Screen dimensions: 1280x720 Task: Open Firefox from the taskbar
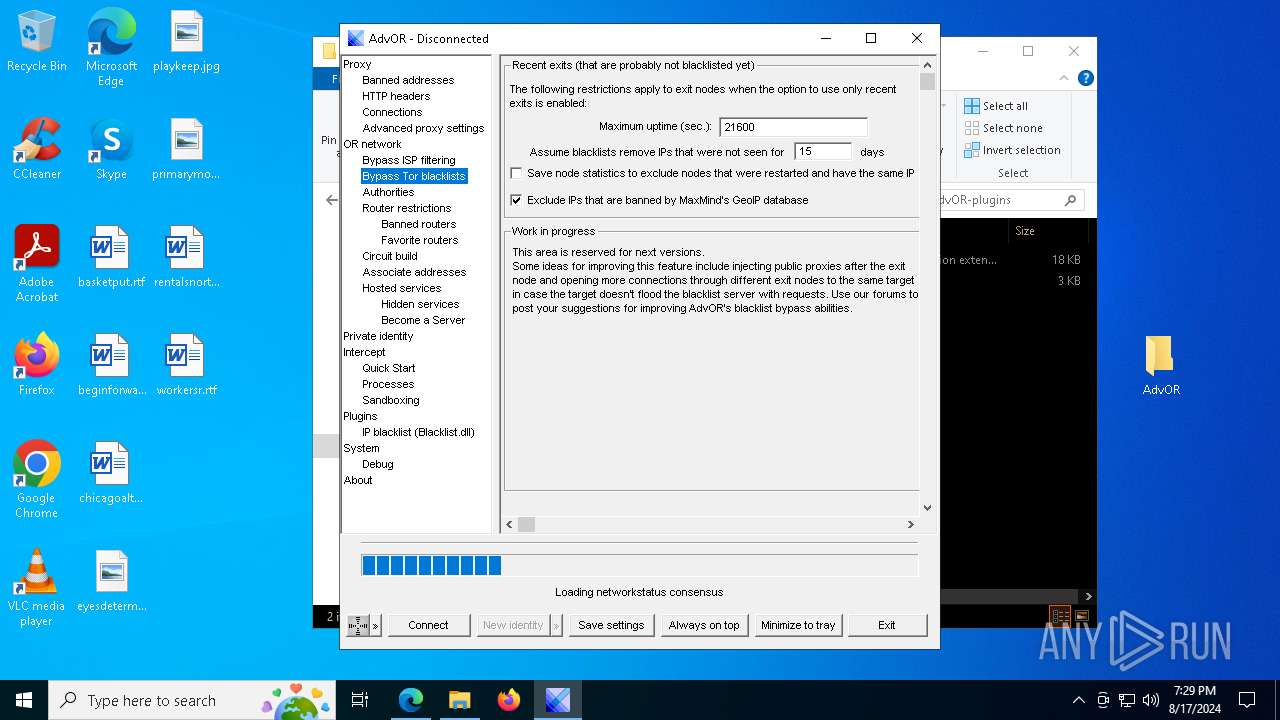(509, 700)
